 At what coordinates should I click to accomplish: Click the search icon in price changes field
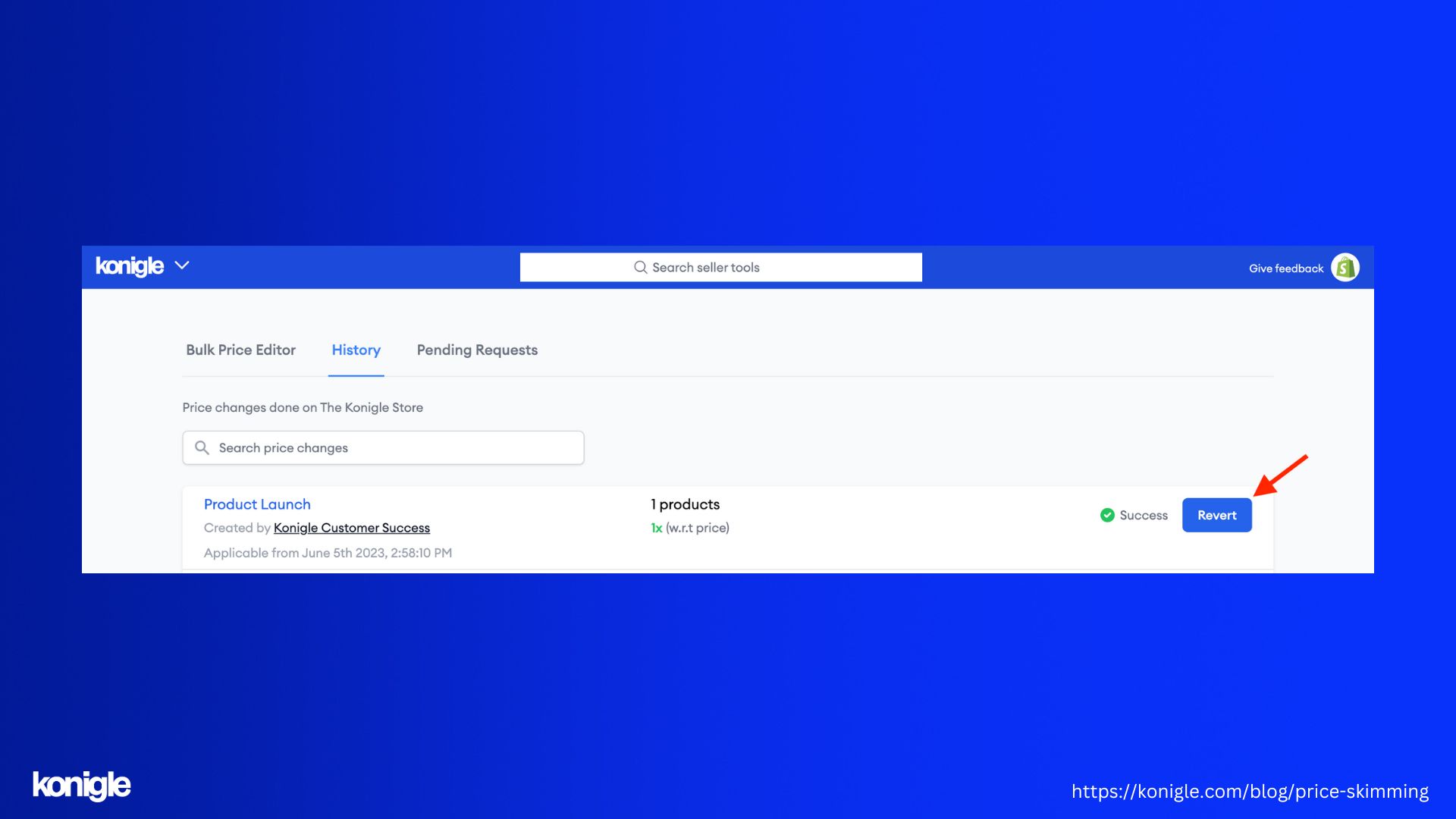pyautogui.click(x=201, y=447)
